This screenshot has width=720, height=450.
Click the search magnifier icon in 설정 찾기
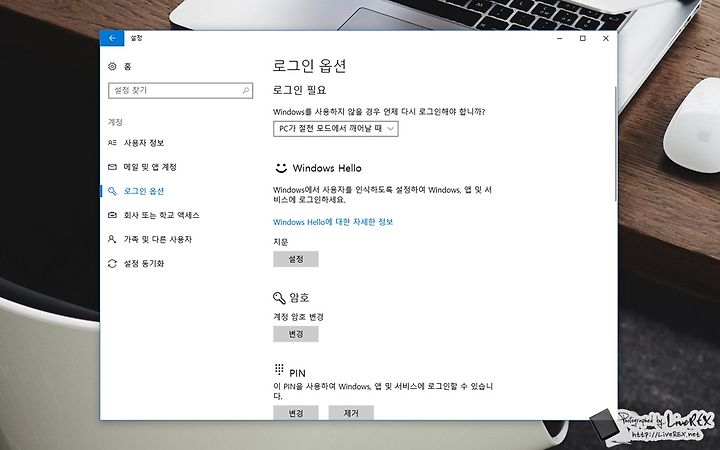[246, 90]
